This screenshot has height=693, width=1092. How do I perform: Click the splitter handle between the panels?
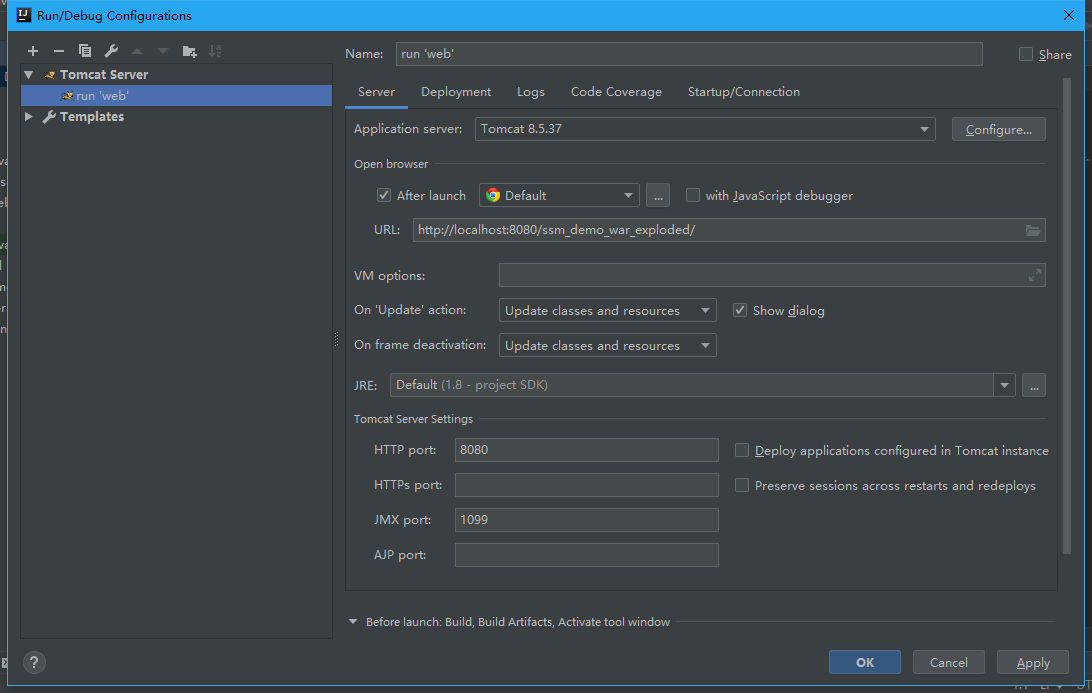[x=336, y=339]
